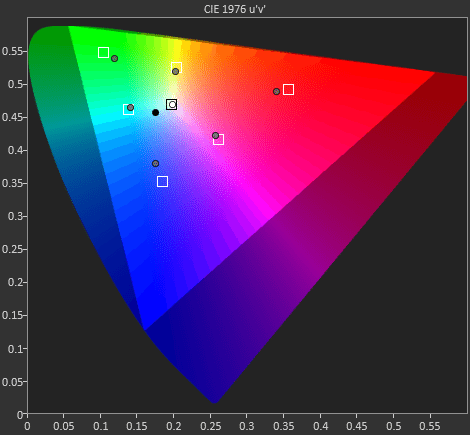
Task: Click the CIE 1976 u'v' chart title
Action: 235,9
